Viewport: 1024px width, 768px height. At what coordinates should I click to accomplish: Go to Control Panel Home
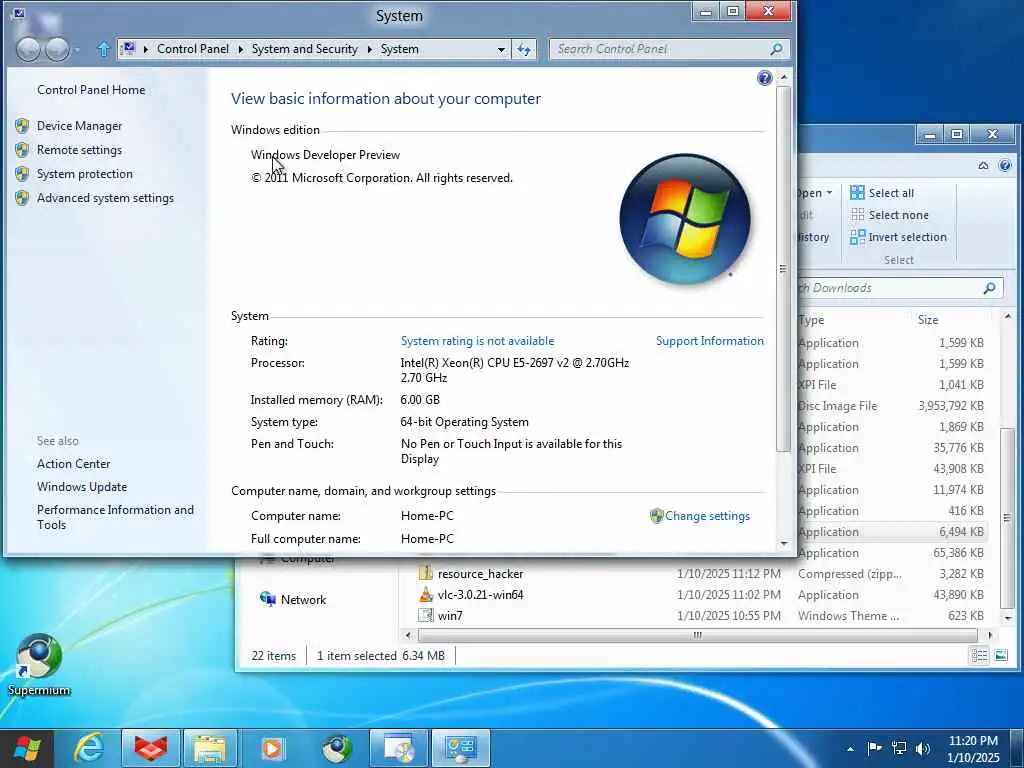point(91,90)
